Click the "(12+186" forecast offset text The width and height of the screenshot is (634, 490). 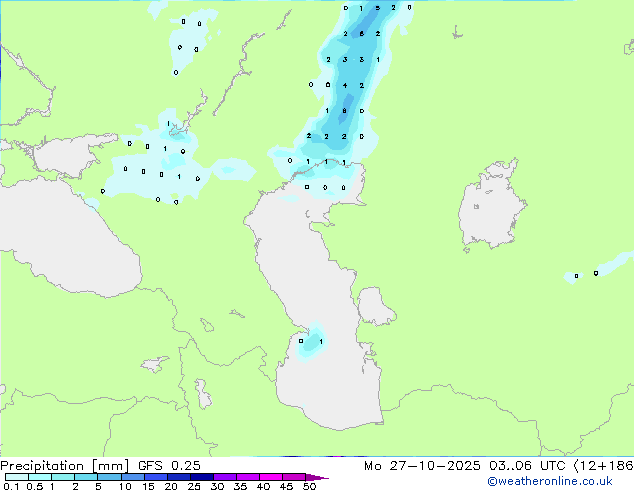click(603, 466)
